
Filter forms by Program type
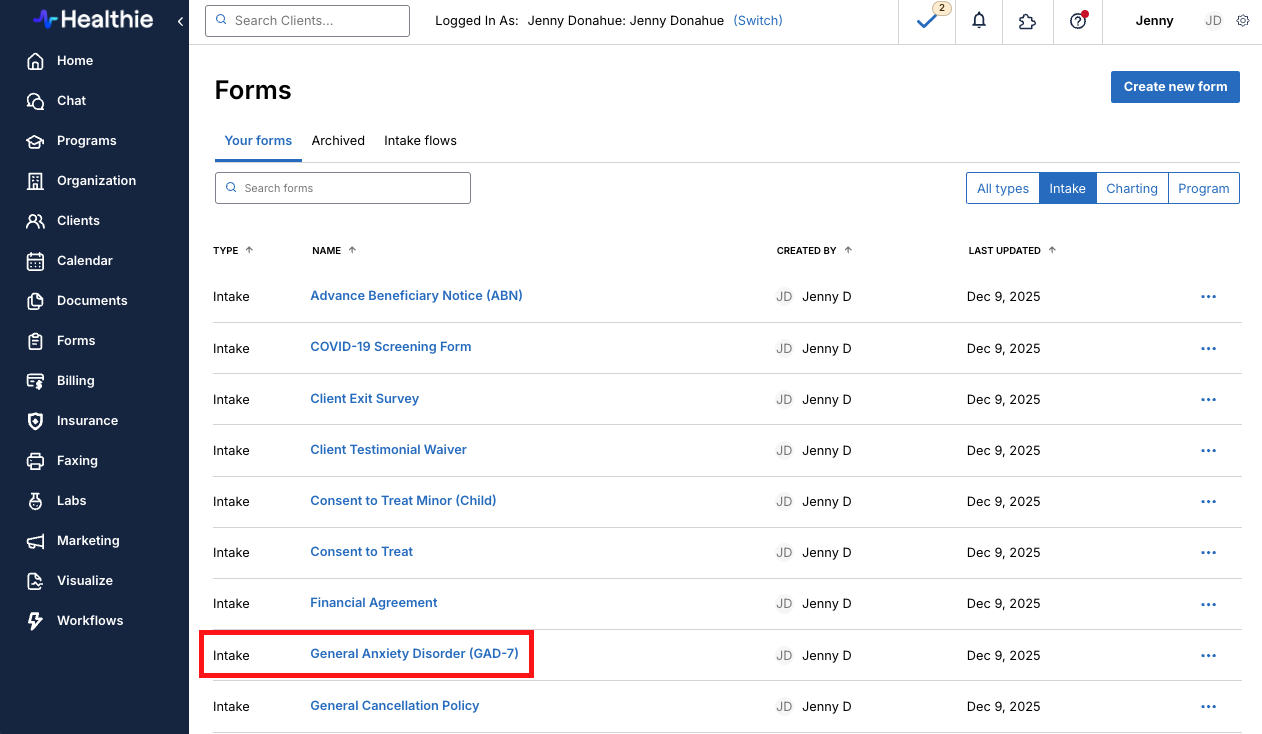1203,188
